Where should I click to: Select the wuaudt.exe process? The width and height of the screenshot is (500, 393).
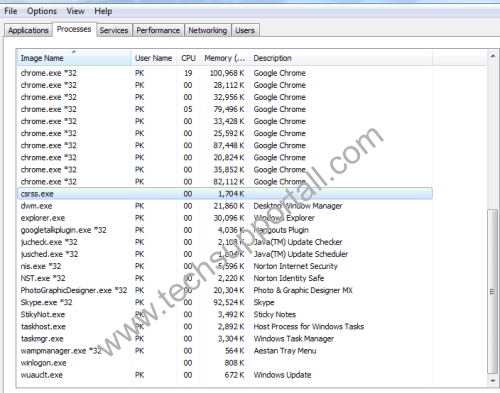tap(225, 375)
